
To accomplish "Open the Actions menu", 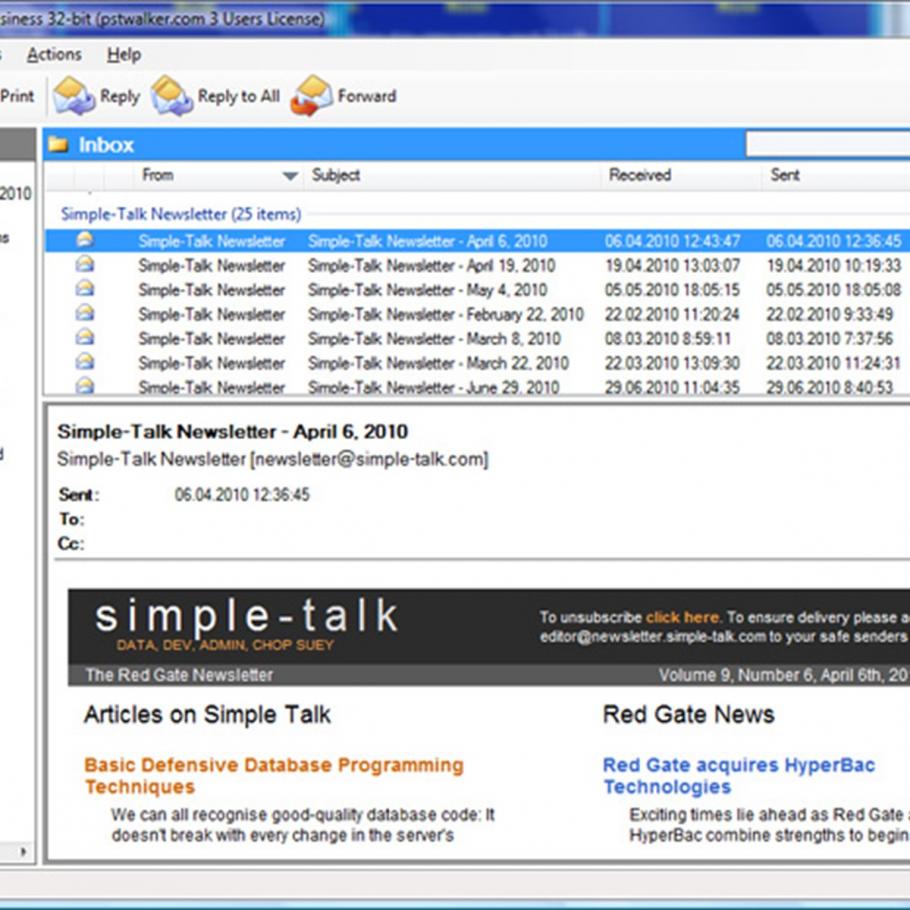I will pyautogui.click(x=54, y=55).
